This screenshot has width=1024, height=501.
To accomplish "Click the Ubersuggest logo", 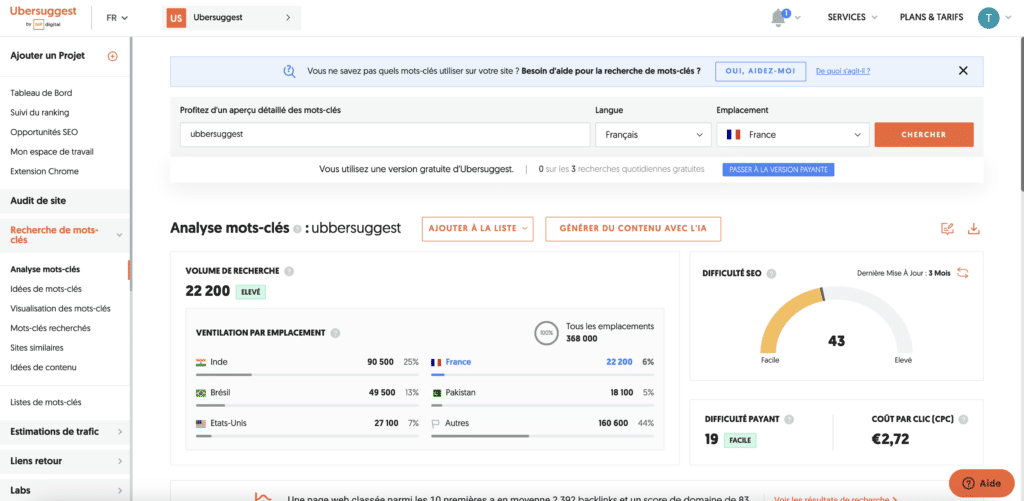I will 43,18.
